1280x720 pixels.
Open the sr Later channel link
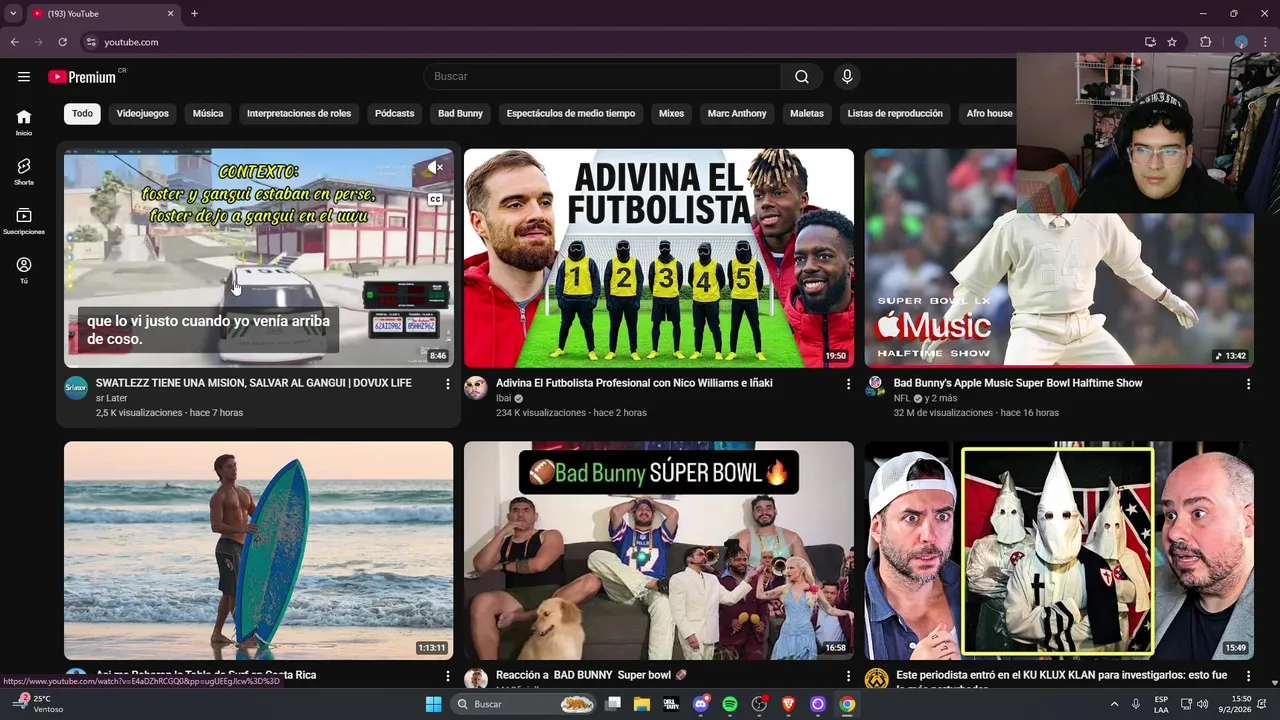click(111, 398)
